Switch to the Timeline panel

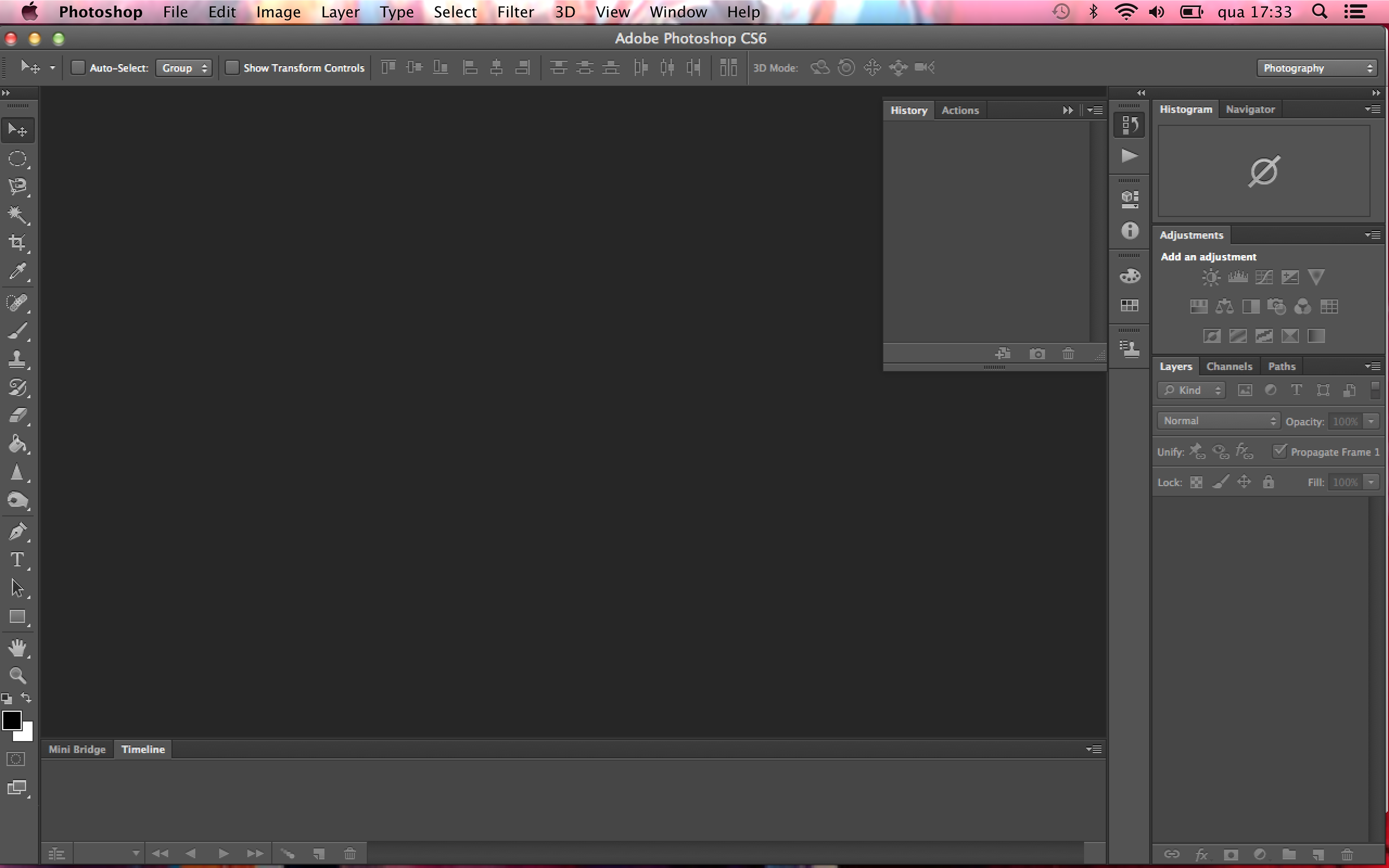point(142,748)
